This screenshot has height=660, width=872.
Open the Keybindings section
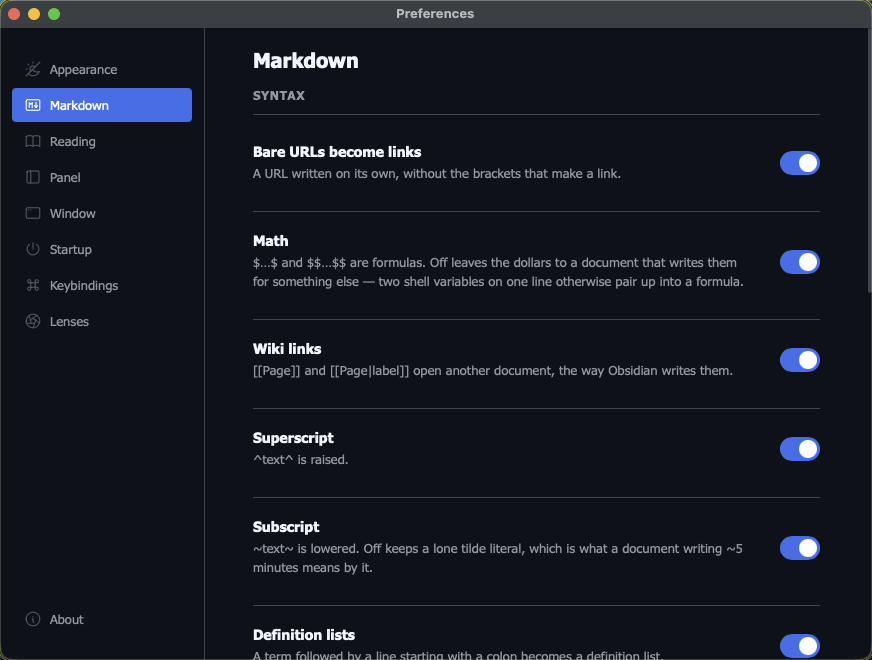click(102, 285)
